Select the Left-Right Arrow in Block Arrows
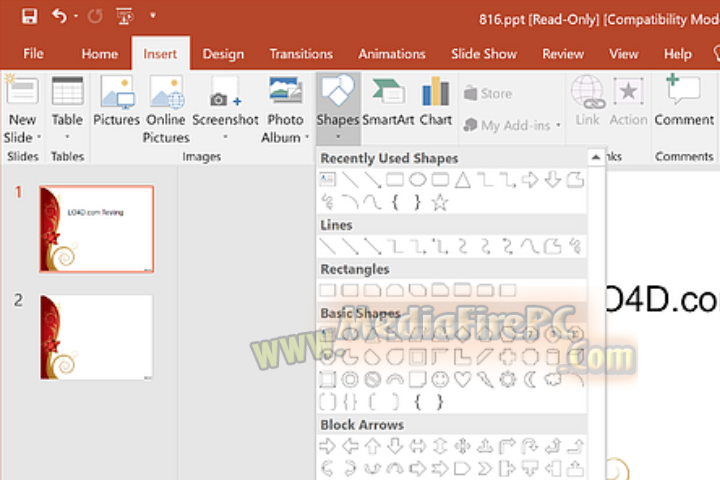 [x=417, y=446]
